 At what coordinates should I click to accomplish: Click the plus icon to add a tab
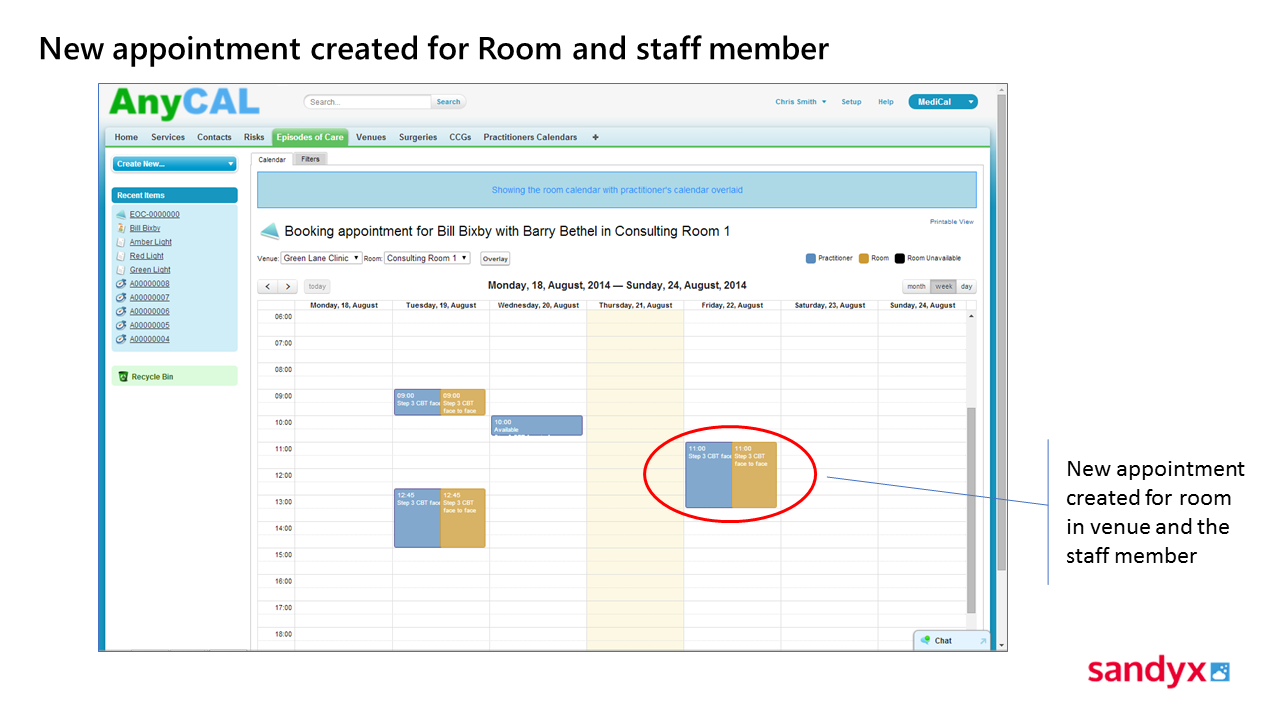[x=596, y=137]
